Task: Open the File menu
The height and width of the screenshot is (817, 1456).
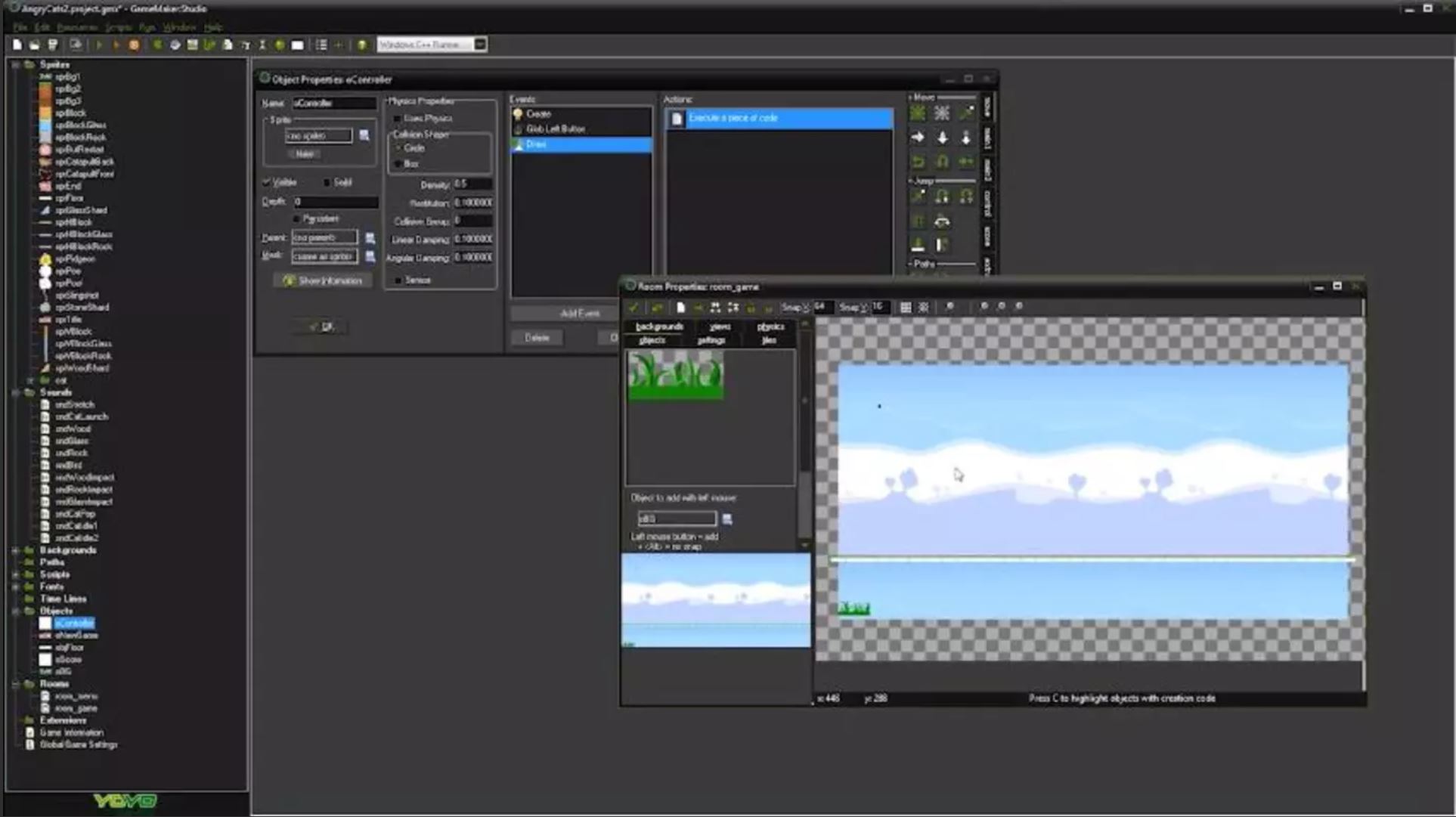Action: tap(20, 27)
